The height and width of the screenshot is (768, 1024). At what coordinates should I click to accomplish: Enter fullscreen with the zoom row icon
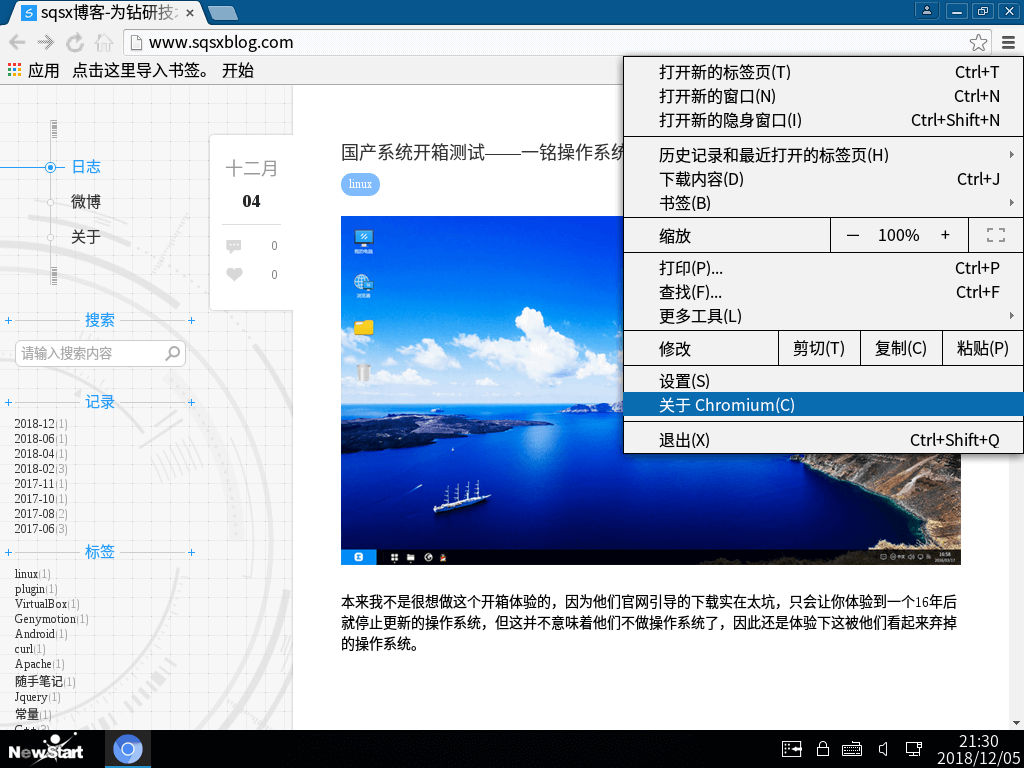pos(996,235)
